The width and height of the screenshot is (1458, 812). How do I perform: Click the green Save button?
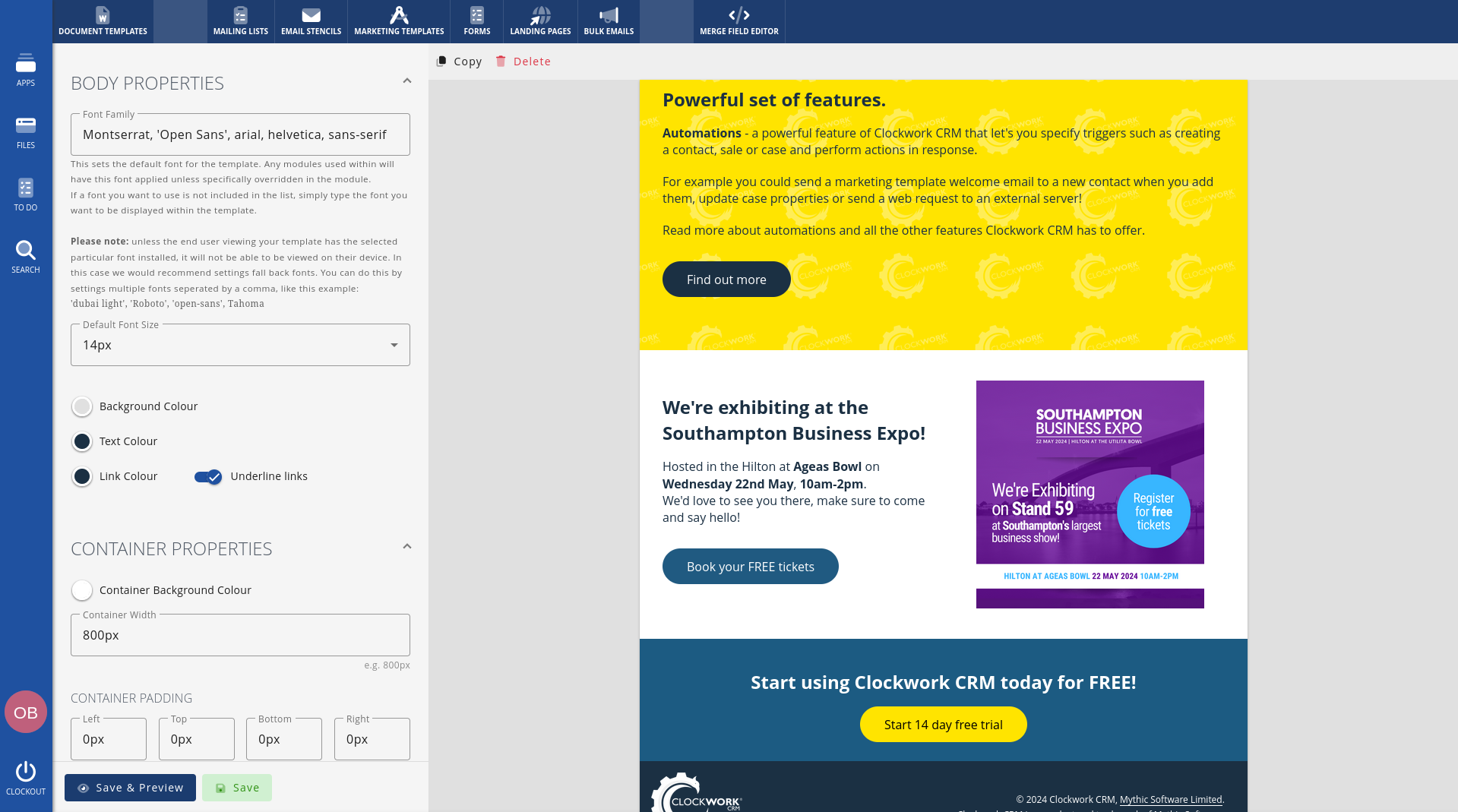(237, 788)
